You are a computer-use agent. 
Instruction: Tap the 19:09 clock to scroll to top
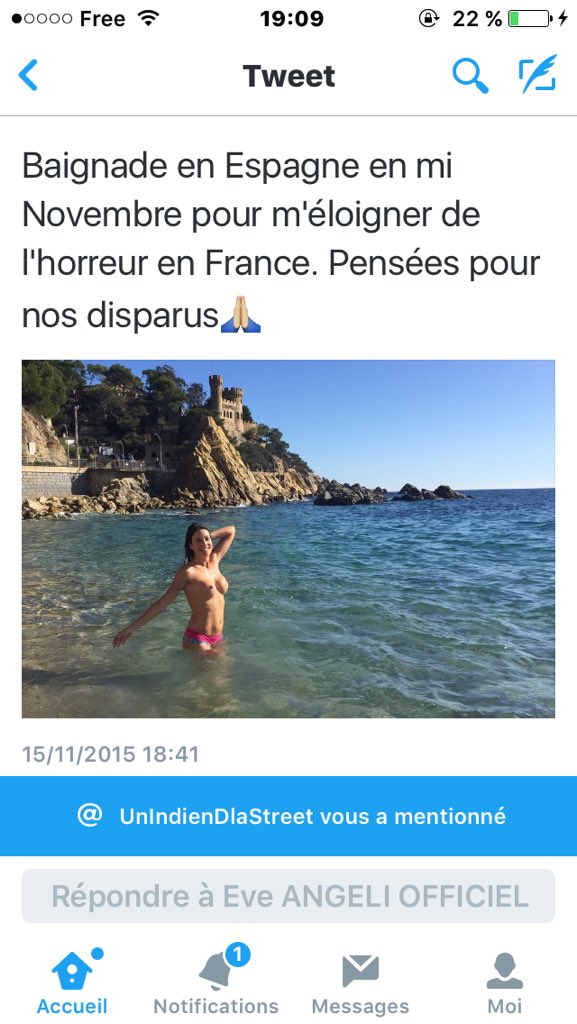click(291, 18)
